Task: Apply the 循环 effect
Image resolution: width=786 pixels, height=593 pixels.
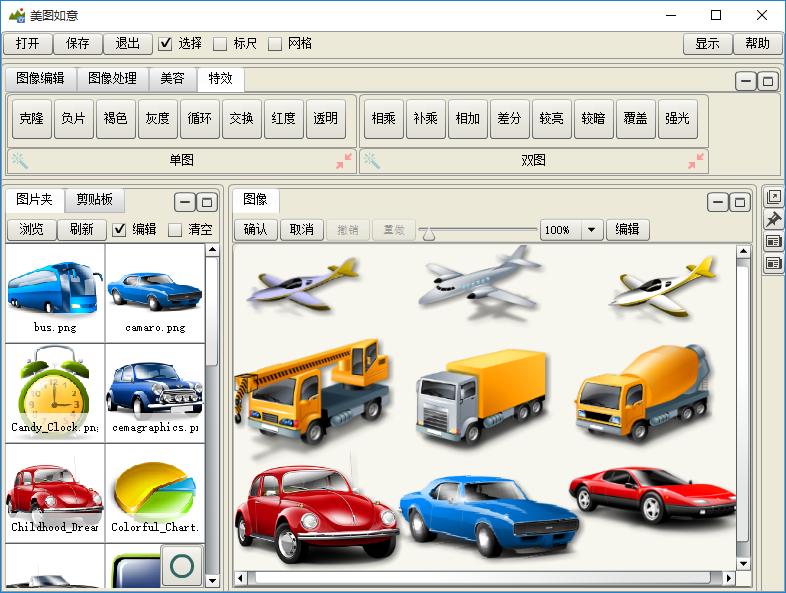Action: pyautogui.click(x=200, y=119)
